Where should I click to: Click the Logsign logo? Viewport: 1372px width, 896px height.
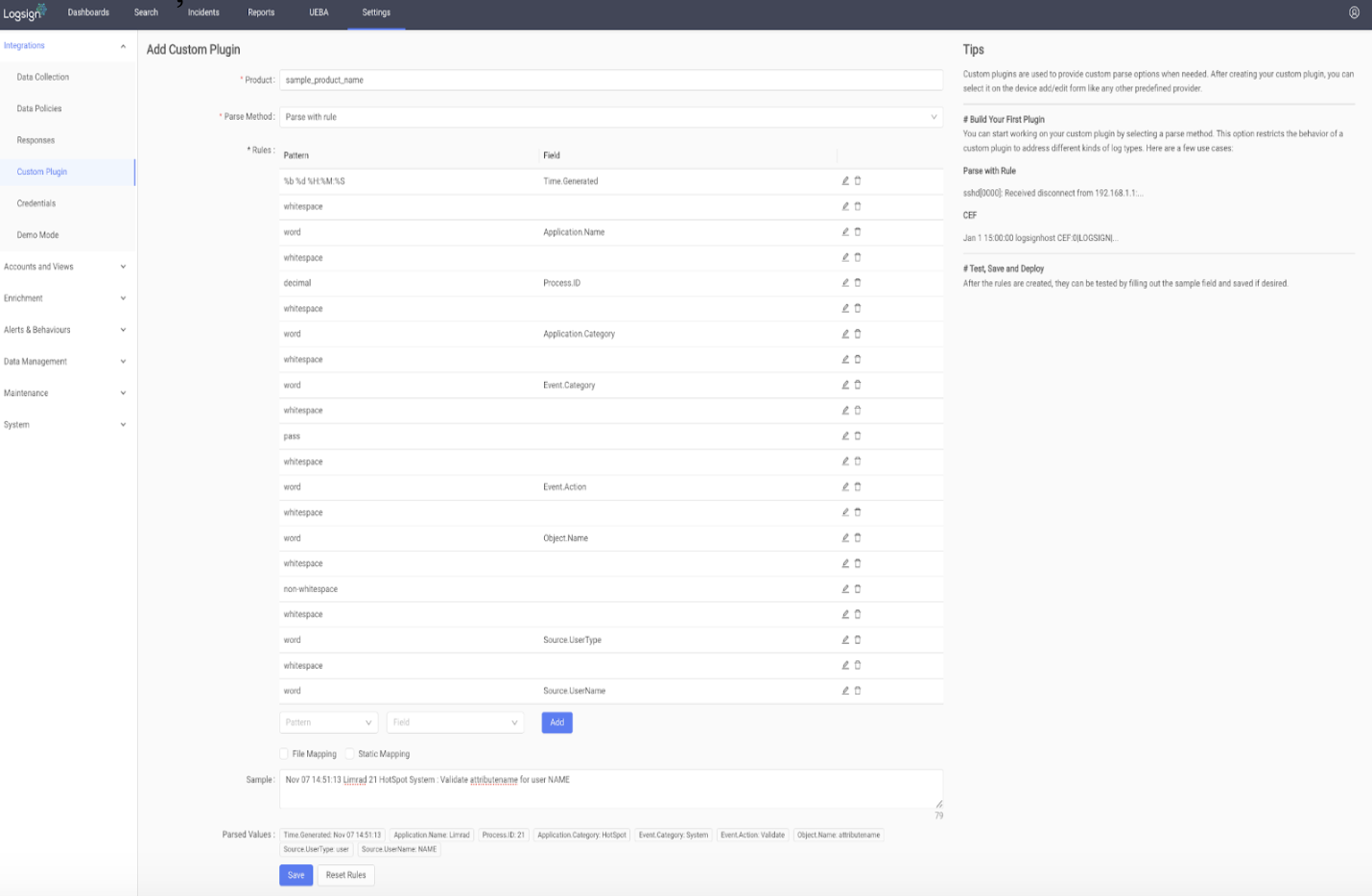24,12
